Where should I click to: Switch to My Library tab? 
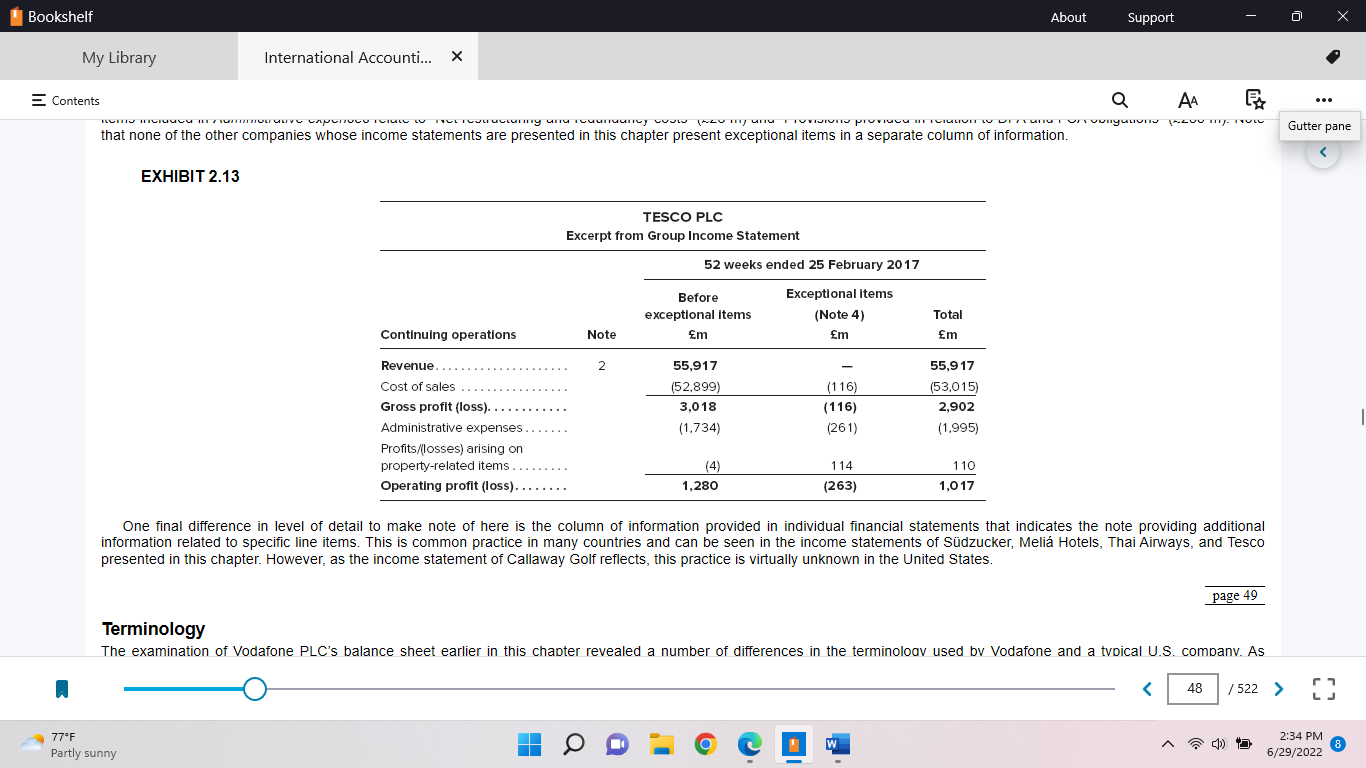coord(119,57)
